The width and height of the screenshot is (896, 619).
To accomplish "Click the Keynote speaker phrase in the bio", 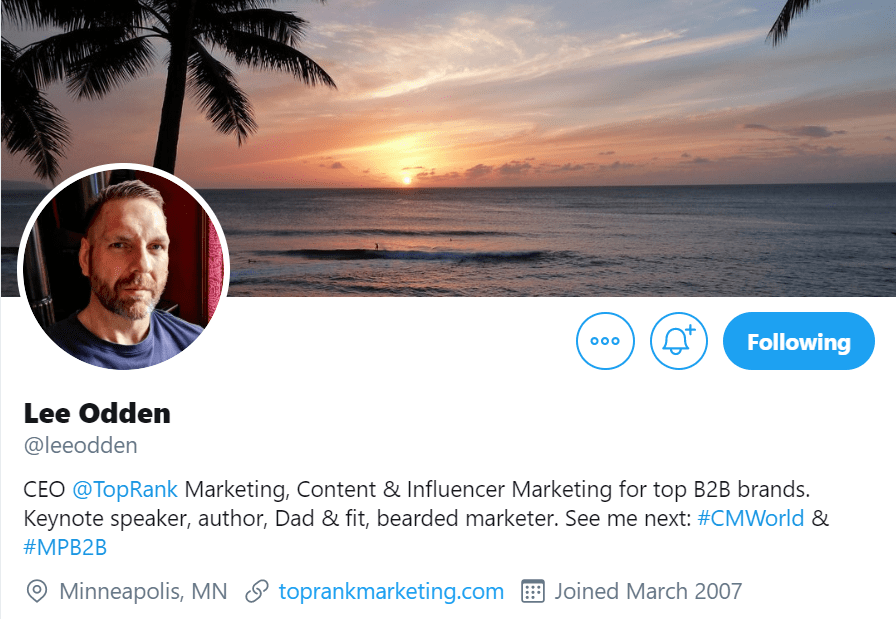I will pyautogui.click(x=106, y=519).
